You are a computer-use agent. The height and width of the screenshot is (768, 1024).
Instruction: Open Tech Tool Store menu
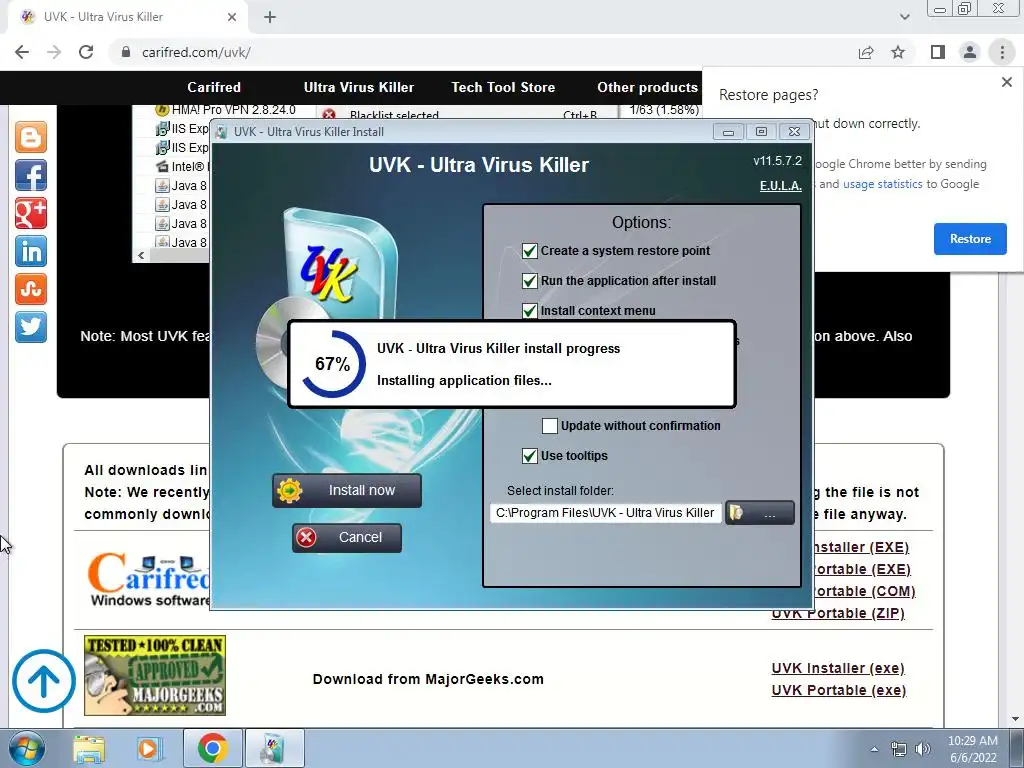(x=503, y=88)
